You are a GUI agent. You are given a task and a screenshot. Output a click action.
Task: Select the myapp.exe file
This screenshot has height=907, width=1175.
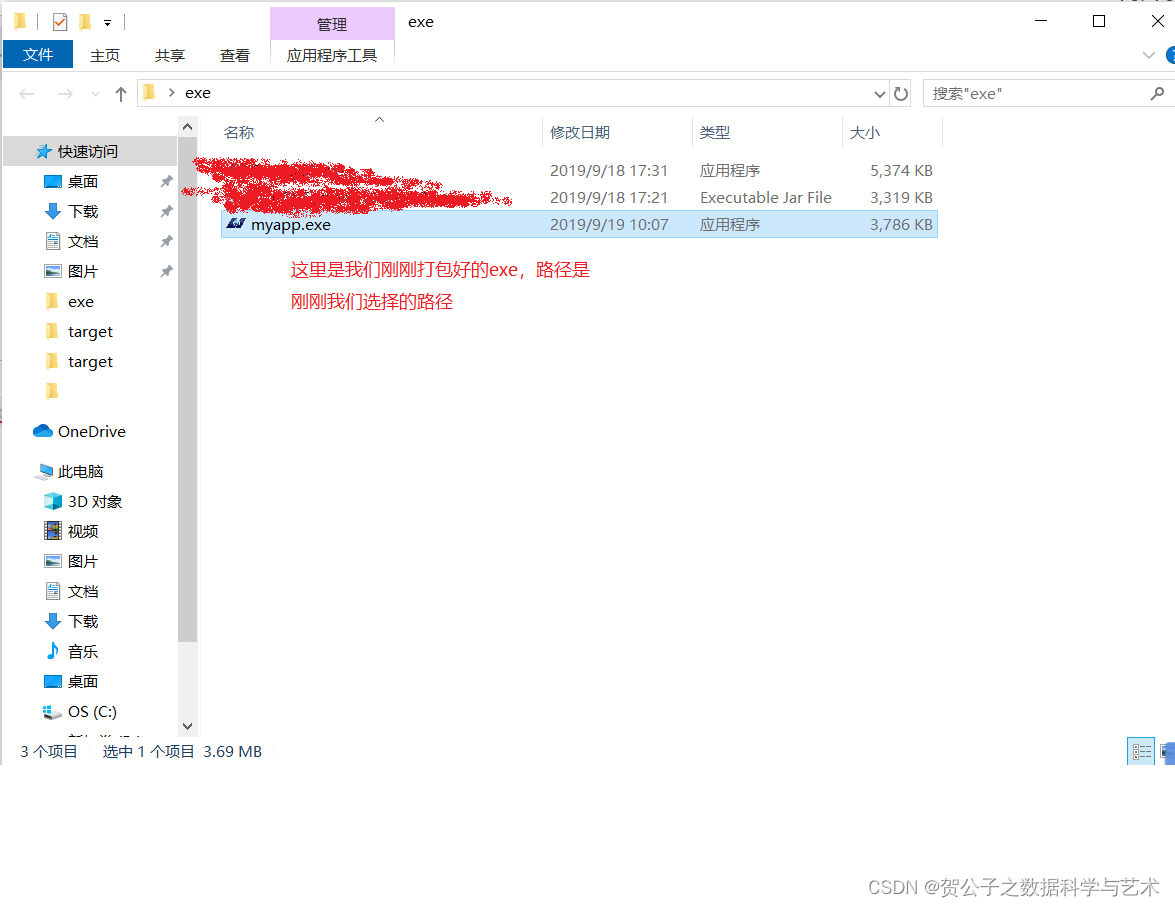coord(579,224)
